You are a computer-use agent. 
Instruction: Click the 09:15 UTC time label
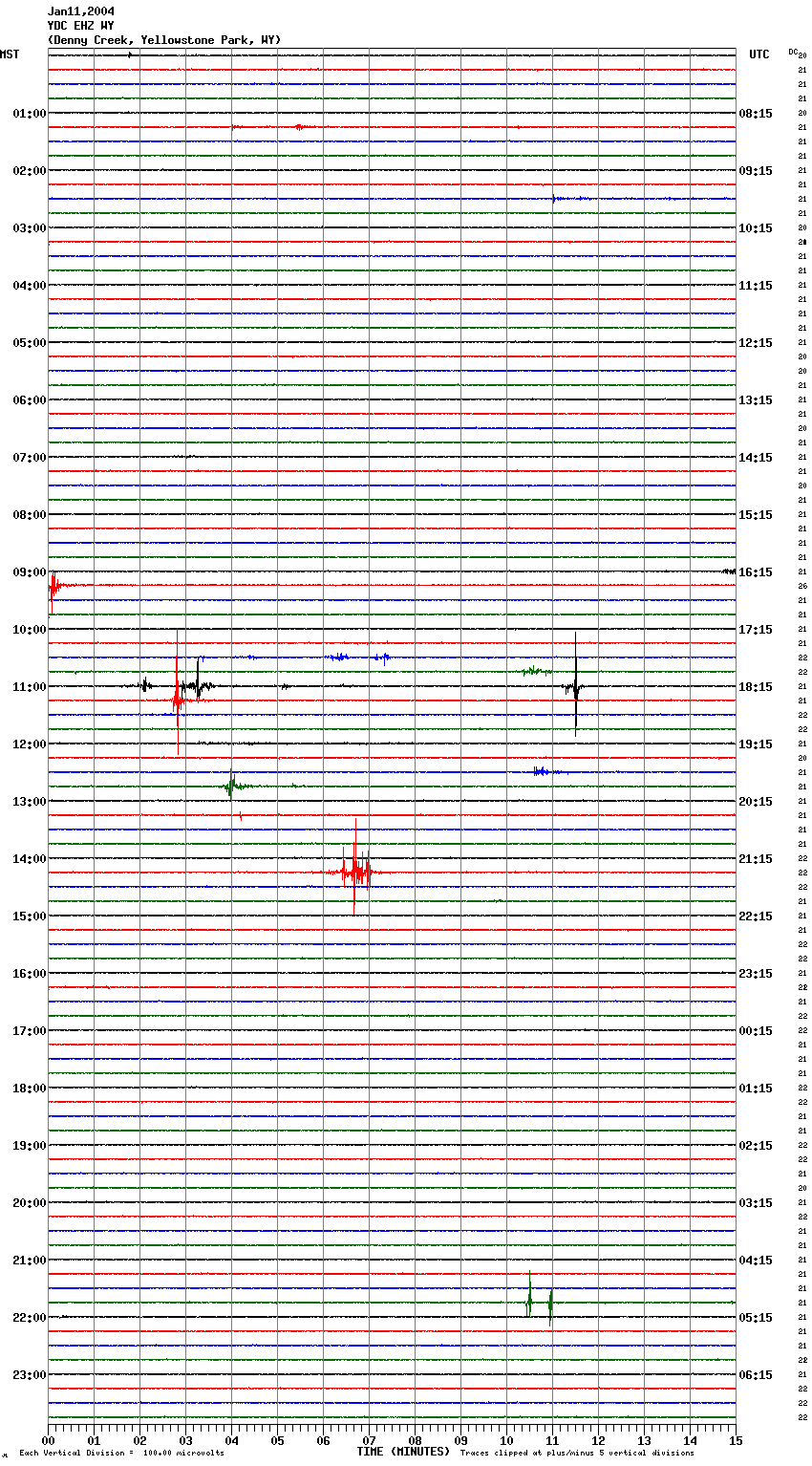(x=756, y=171)
